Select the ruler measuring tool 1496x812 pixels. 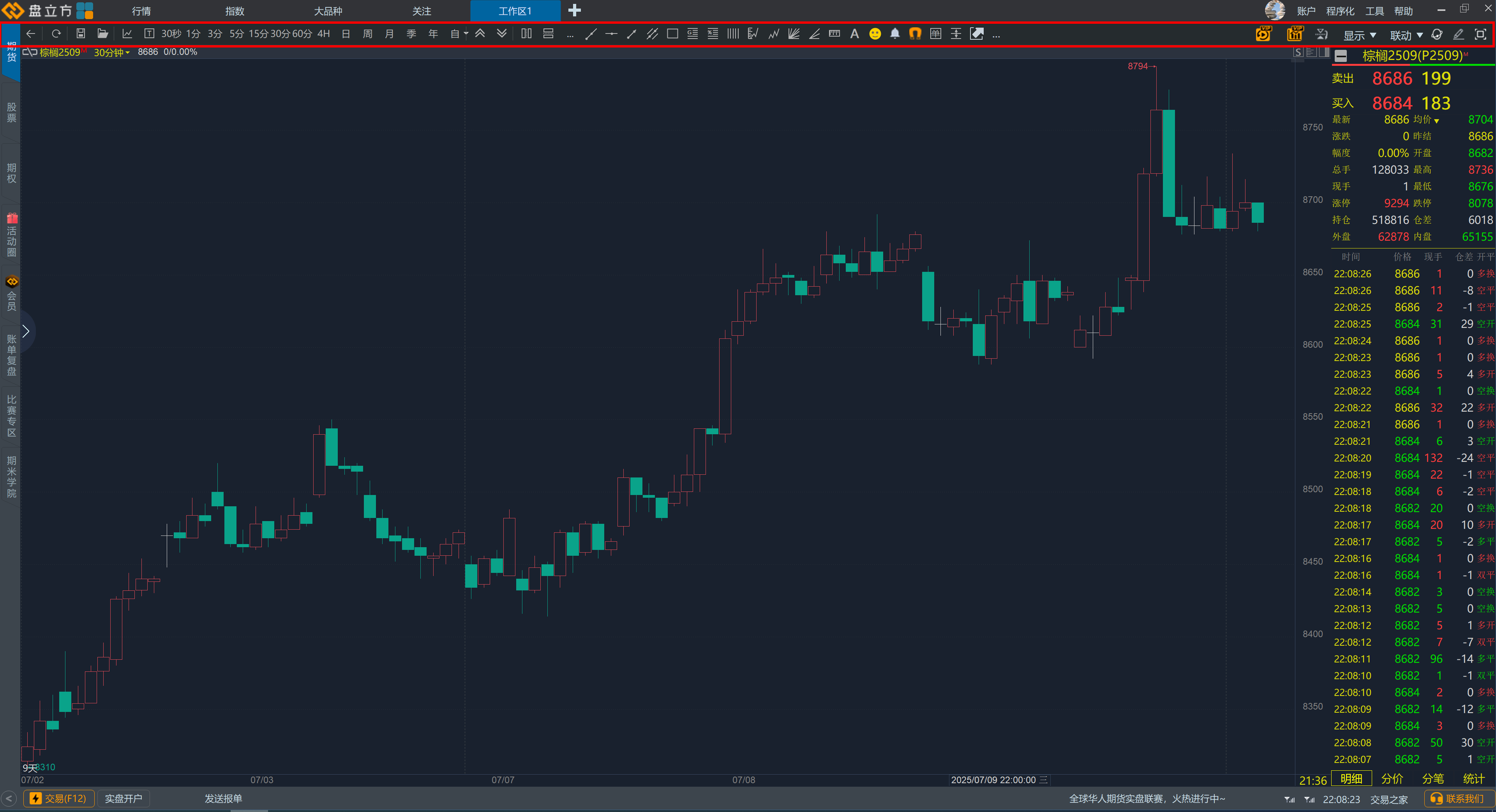coord(834,34)
